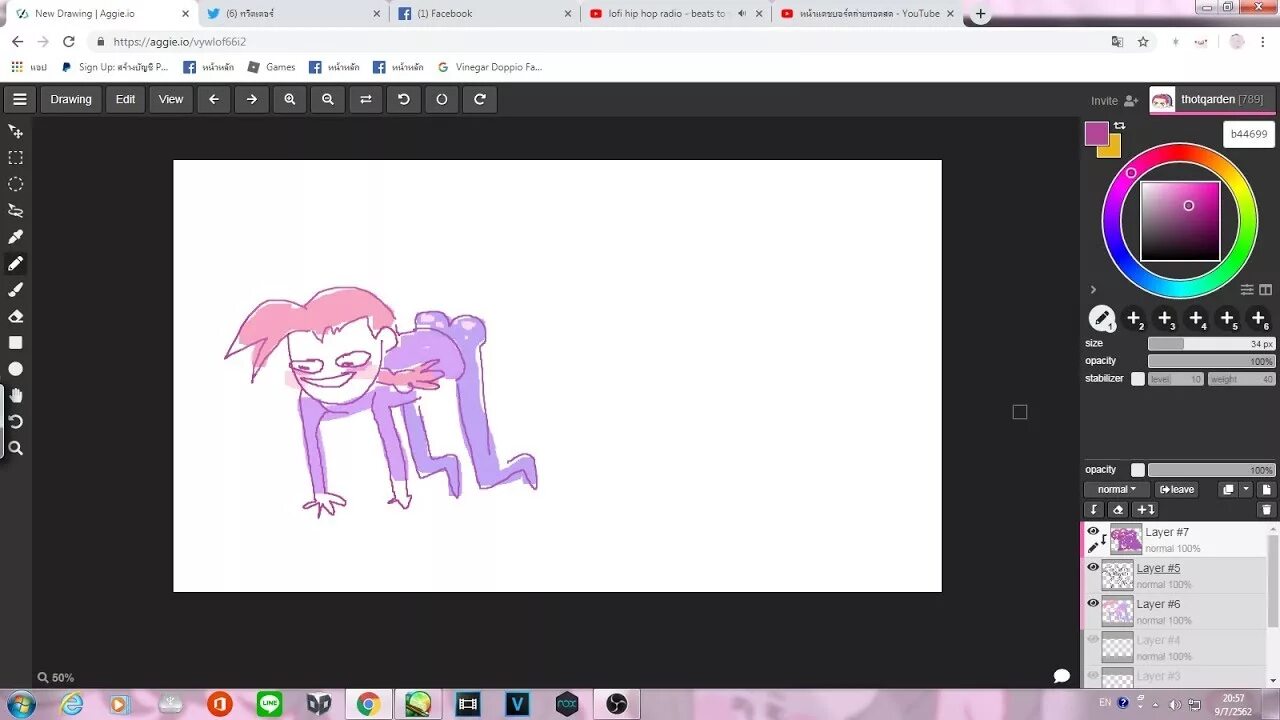Select the paintbrush tool
This screenshot has height=720, width=1280.
tap(16, 290)
